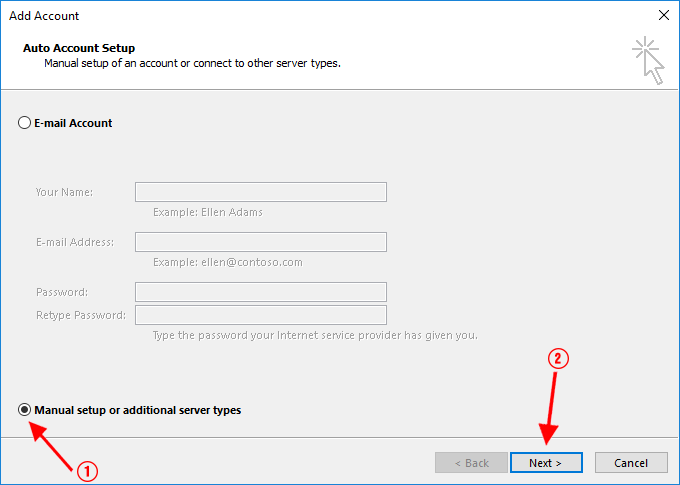Viewport: 680px width, 485px height.
Task: Cancel the Add Account wizard
Action: [631, 463]
